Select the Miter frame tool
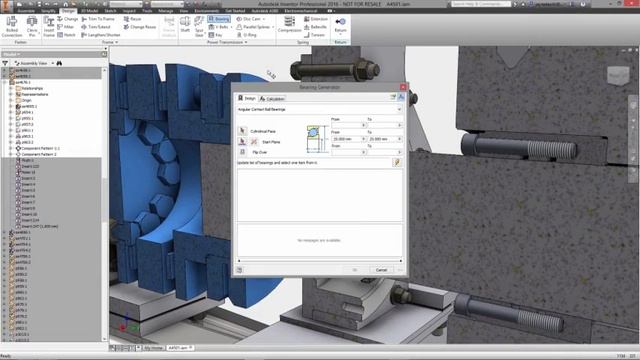 point(66,27)
